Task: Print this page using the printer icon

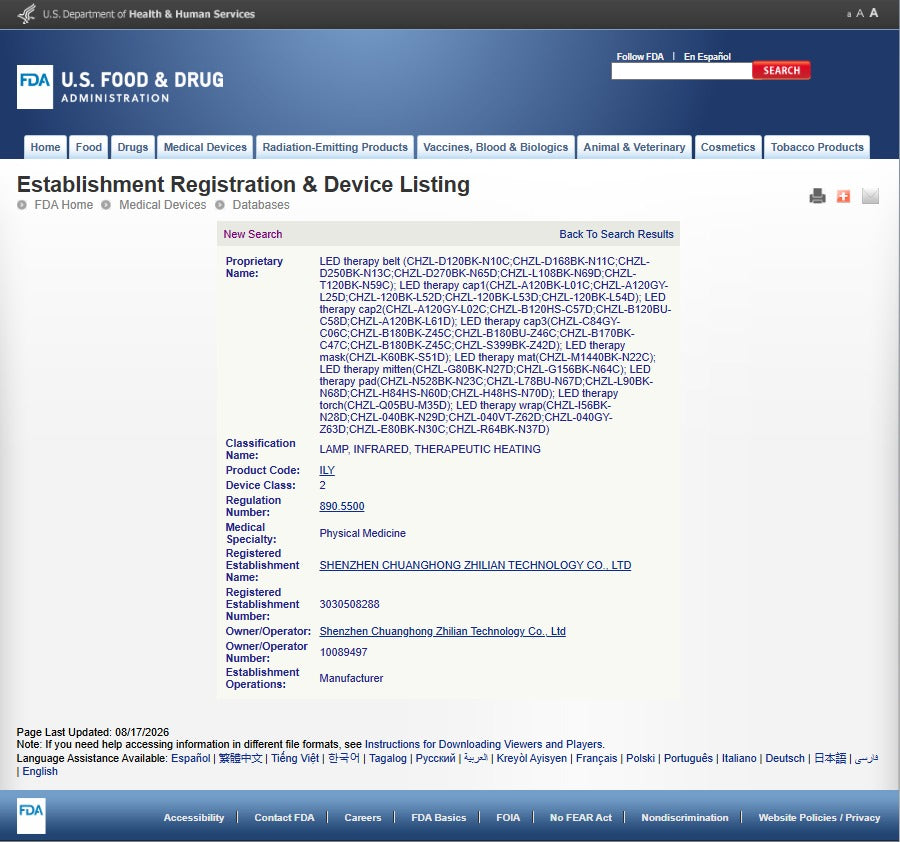Action: (817, 196)
